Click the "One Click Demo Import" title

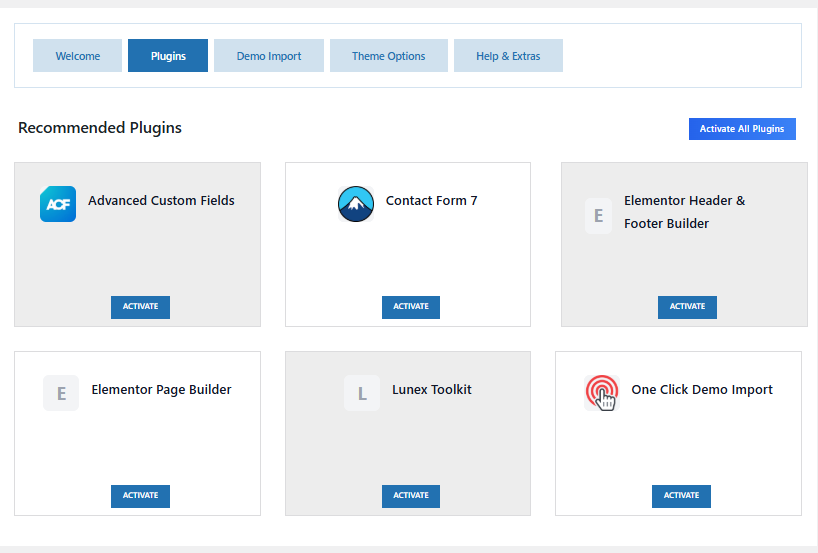pyautogui.click(x=702, y=390)
